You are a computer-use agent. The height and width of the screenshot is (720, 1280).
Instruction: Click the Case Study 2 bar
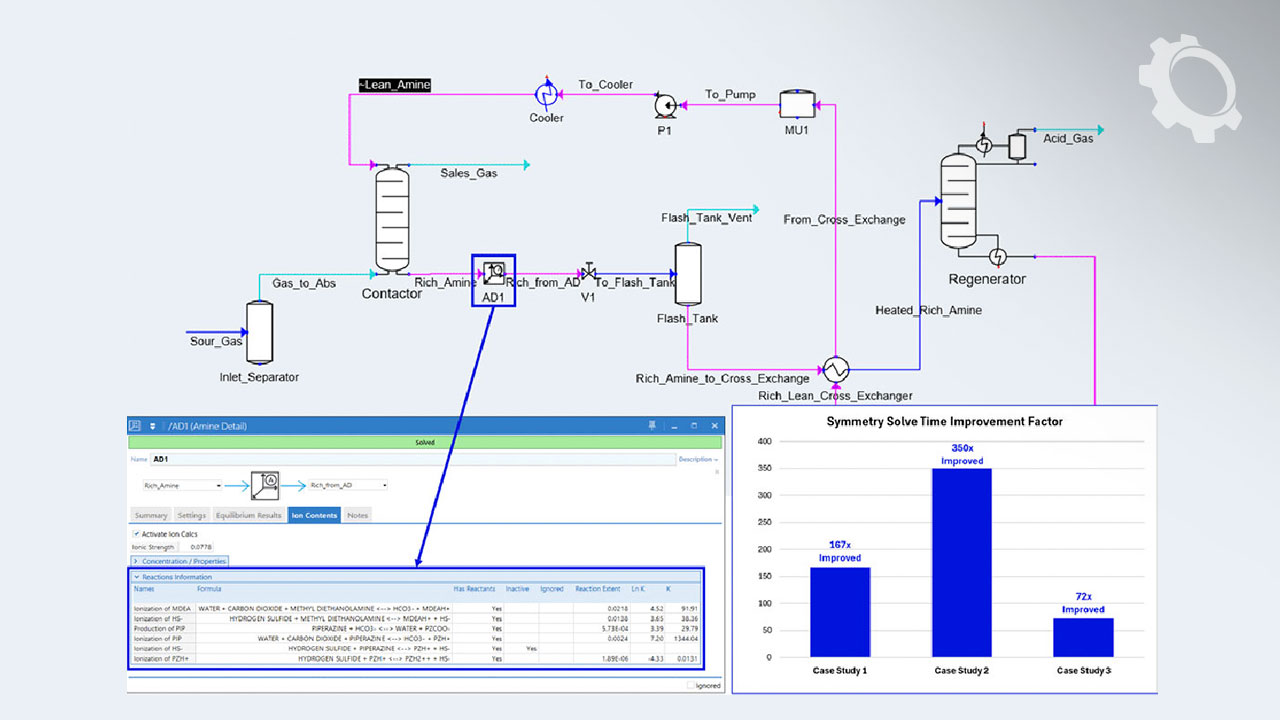coord(962,562)
